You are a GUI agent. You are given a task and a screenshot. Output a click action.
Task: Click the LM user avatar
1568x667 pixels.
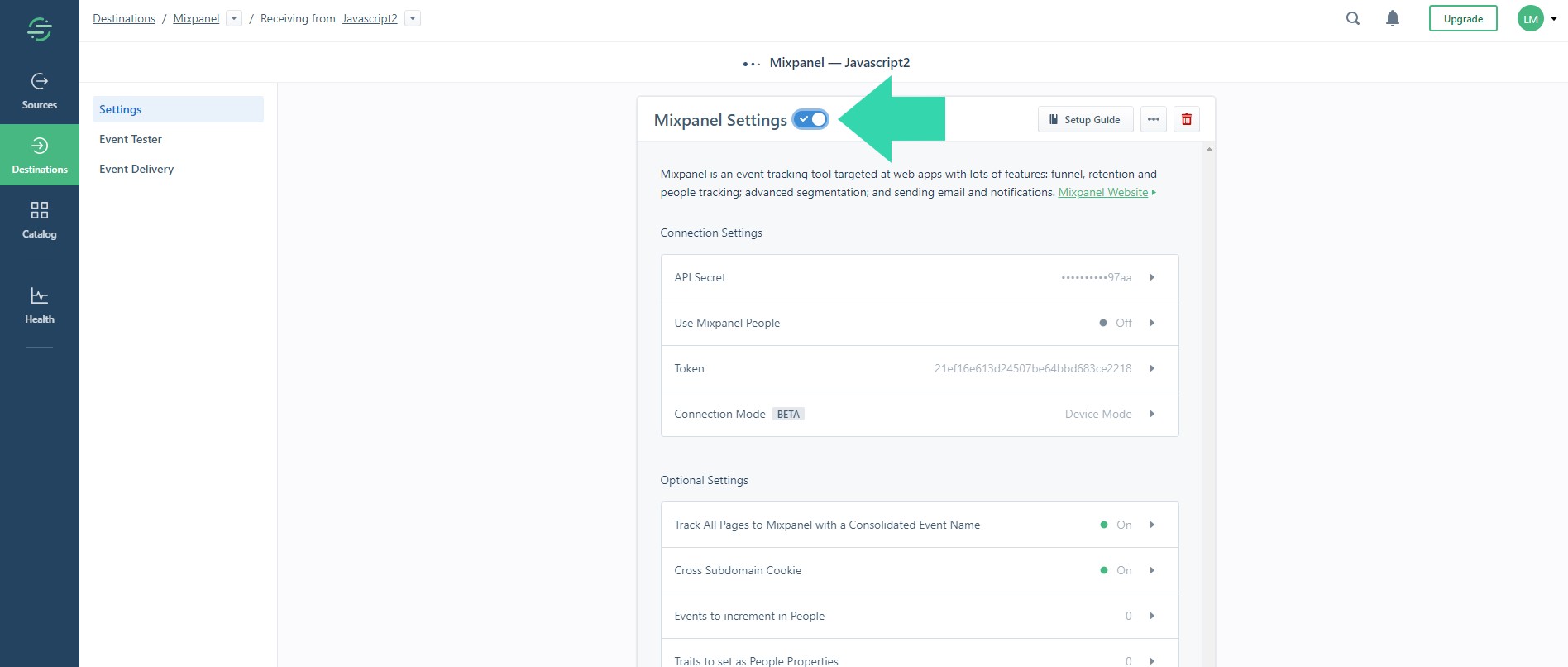click(1531, 18)
